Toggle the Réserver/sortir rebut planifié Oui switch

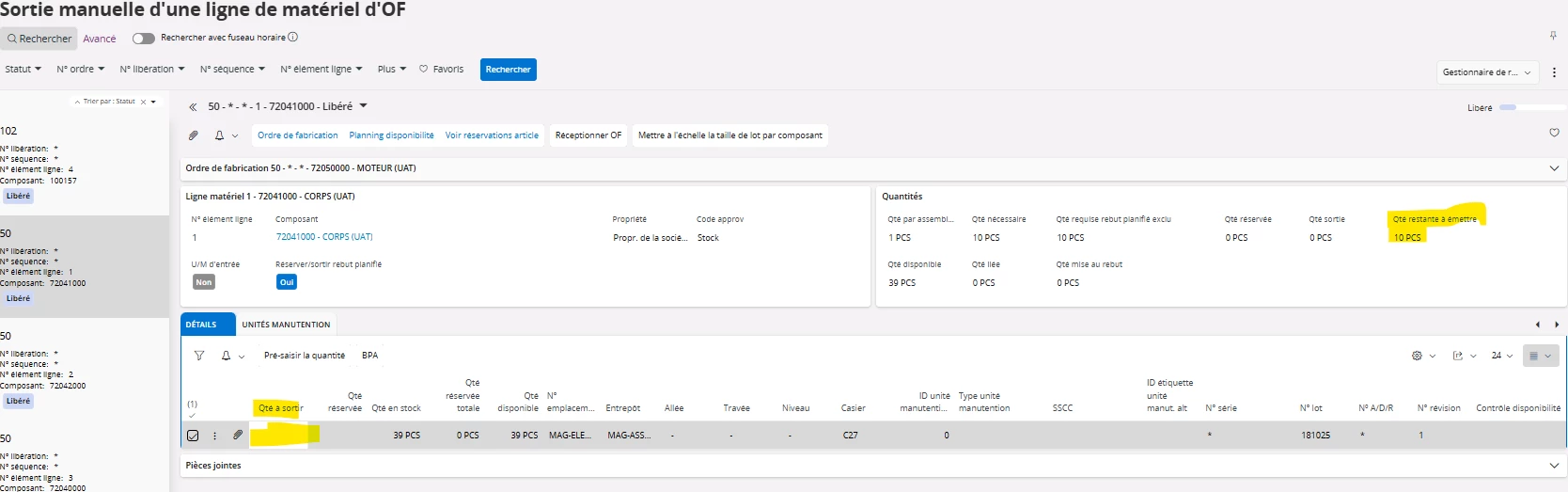(287, 282)
